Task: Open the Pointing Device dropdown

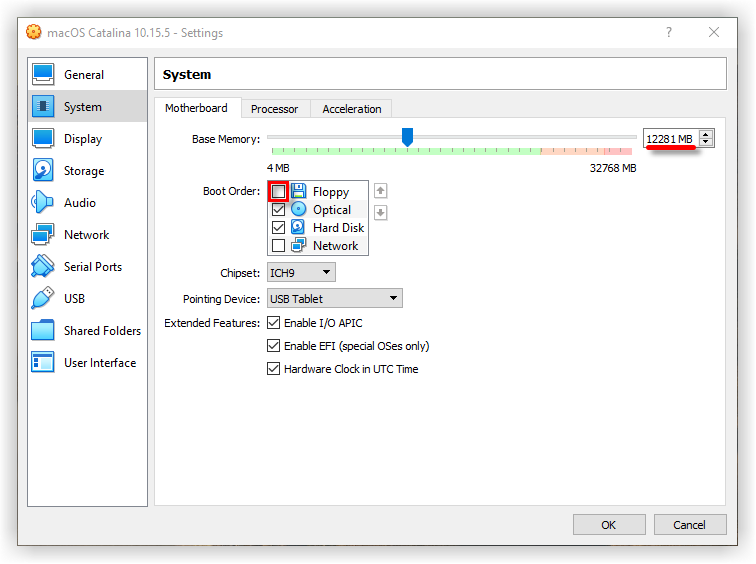Action: 334,299
